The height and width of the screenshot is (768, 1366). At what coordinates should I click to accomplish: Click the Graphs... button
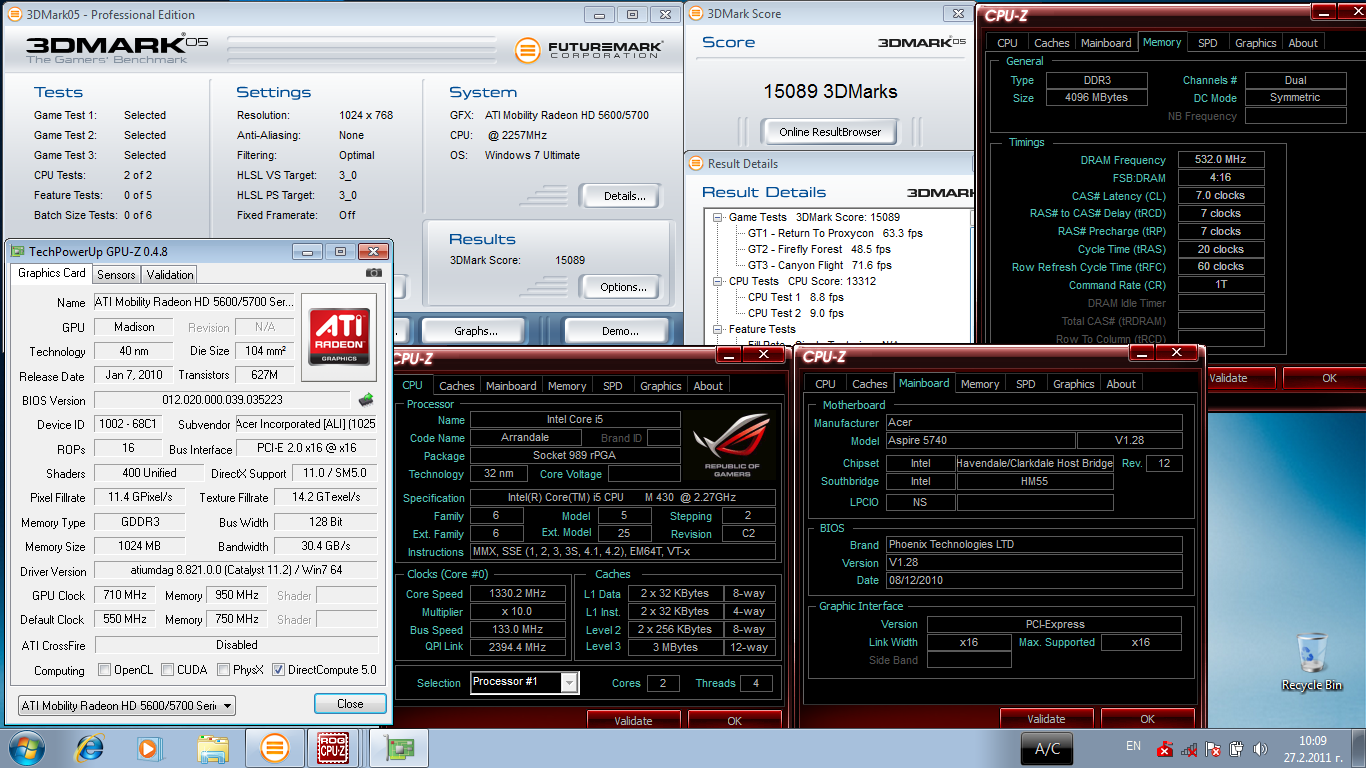pyautogui.click(x=475, y=331)
